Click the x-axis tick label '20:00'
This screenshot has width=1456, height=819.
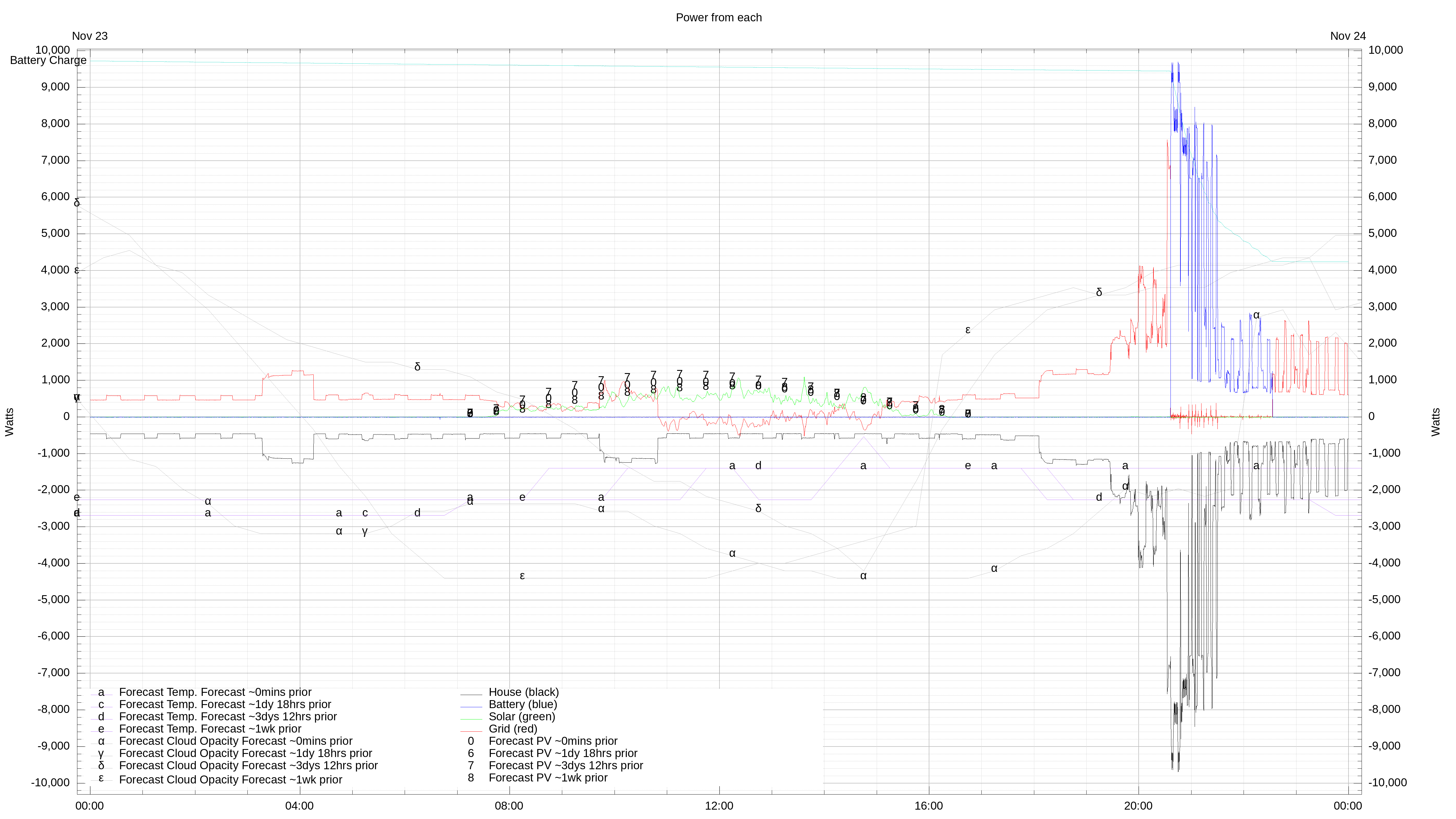coord(1138,806)
